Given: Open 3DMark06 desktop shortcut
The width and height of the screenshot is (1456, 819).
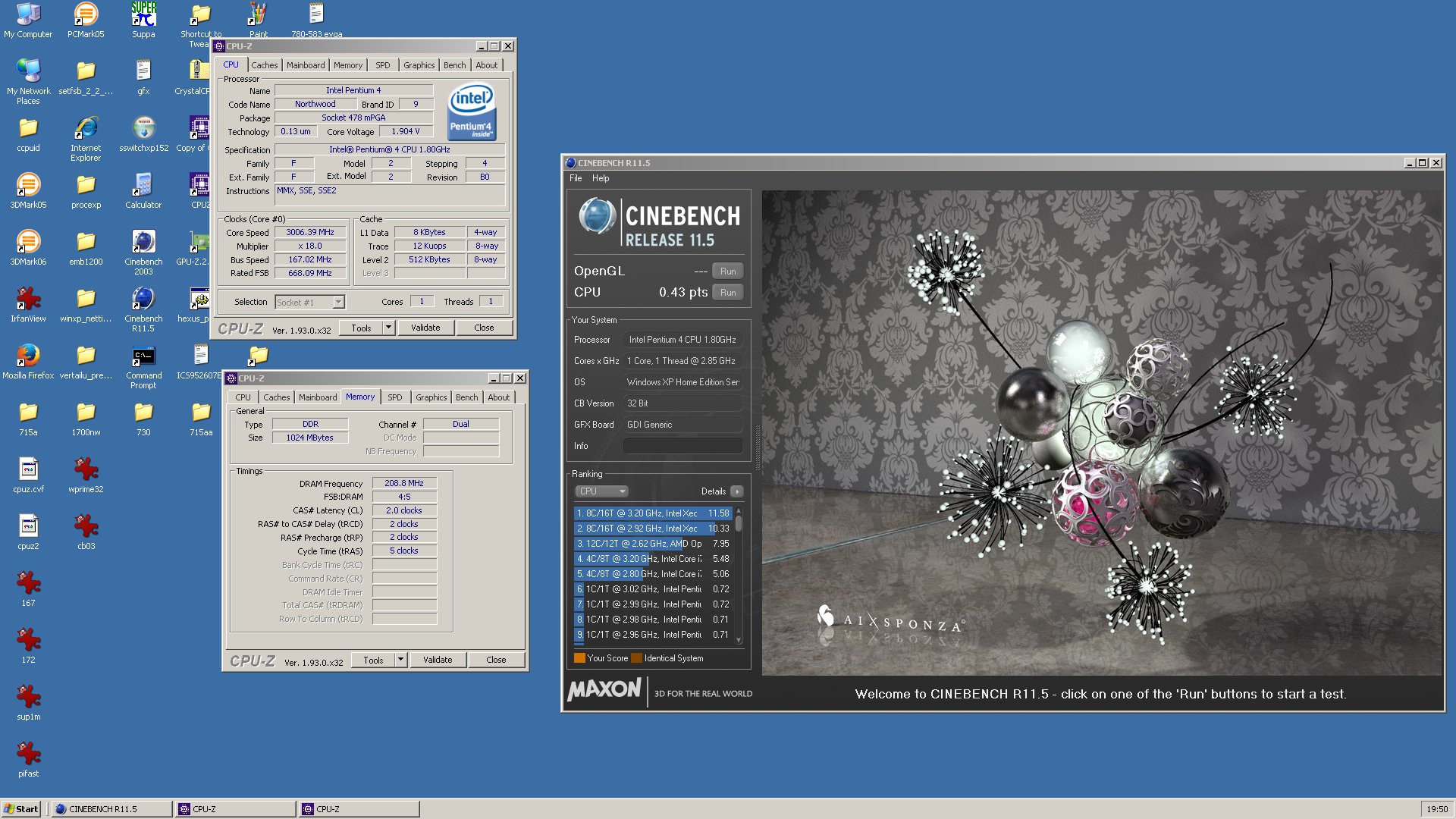Looking at the screenshot, I should (28, 248).
